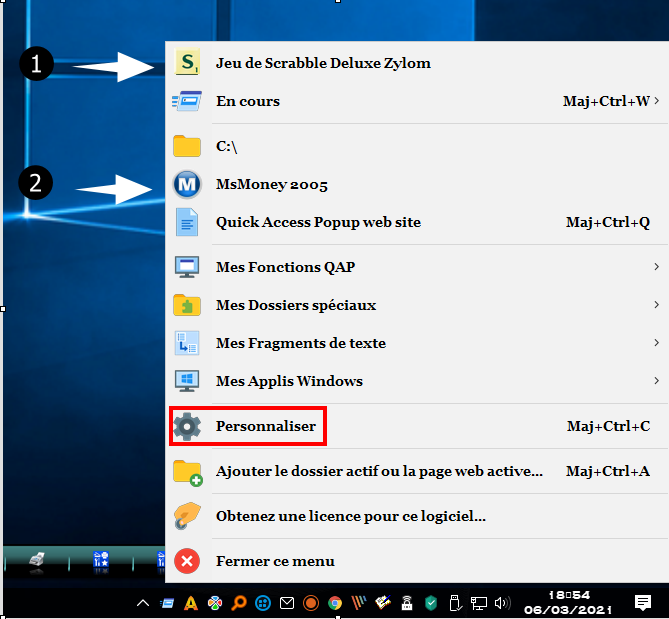Click the add active folder icon
This screenshot has height=619, width=669.
click(x=187, y=472)
